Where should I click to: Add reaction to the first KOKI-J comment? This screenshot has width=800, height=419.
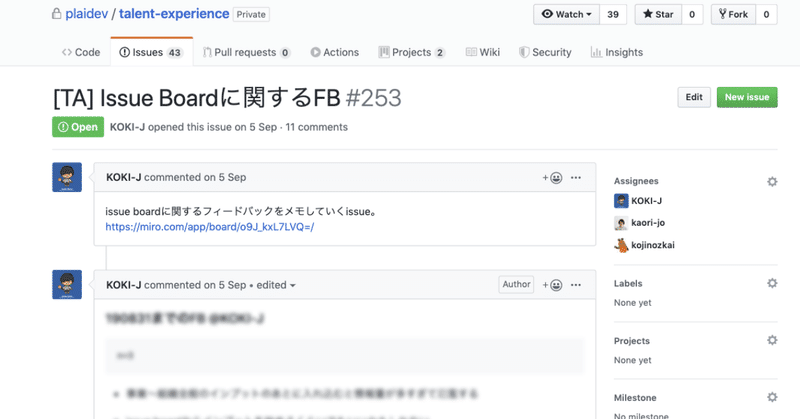[552, 178]
